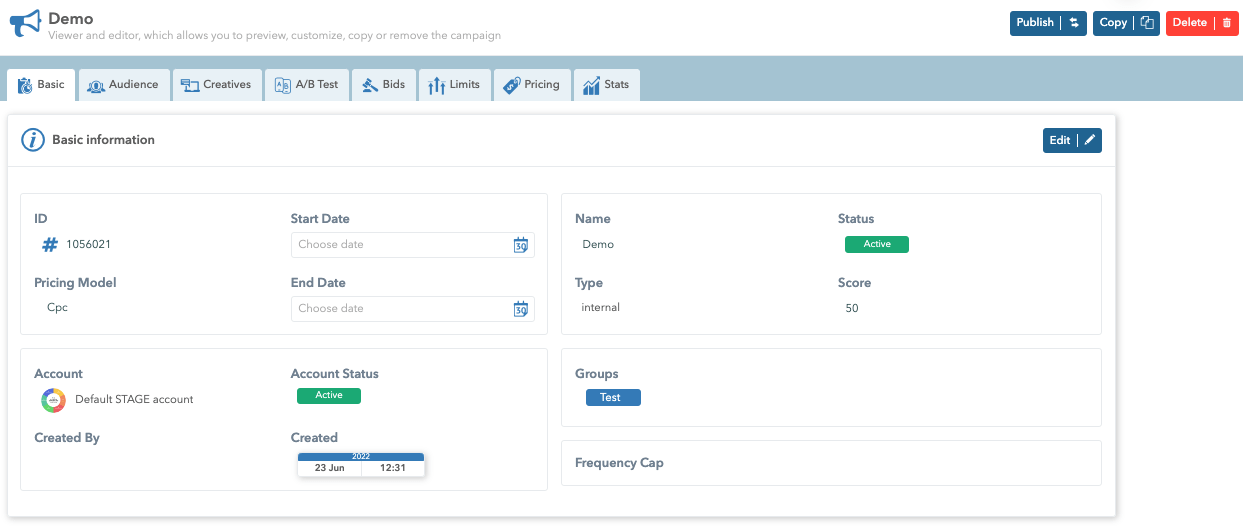Click the trash icon on the Delete button

[x=1227, y=23]
